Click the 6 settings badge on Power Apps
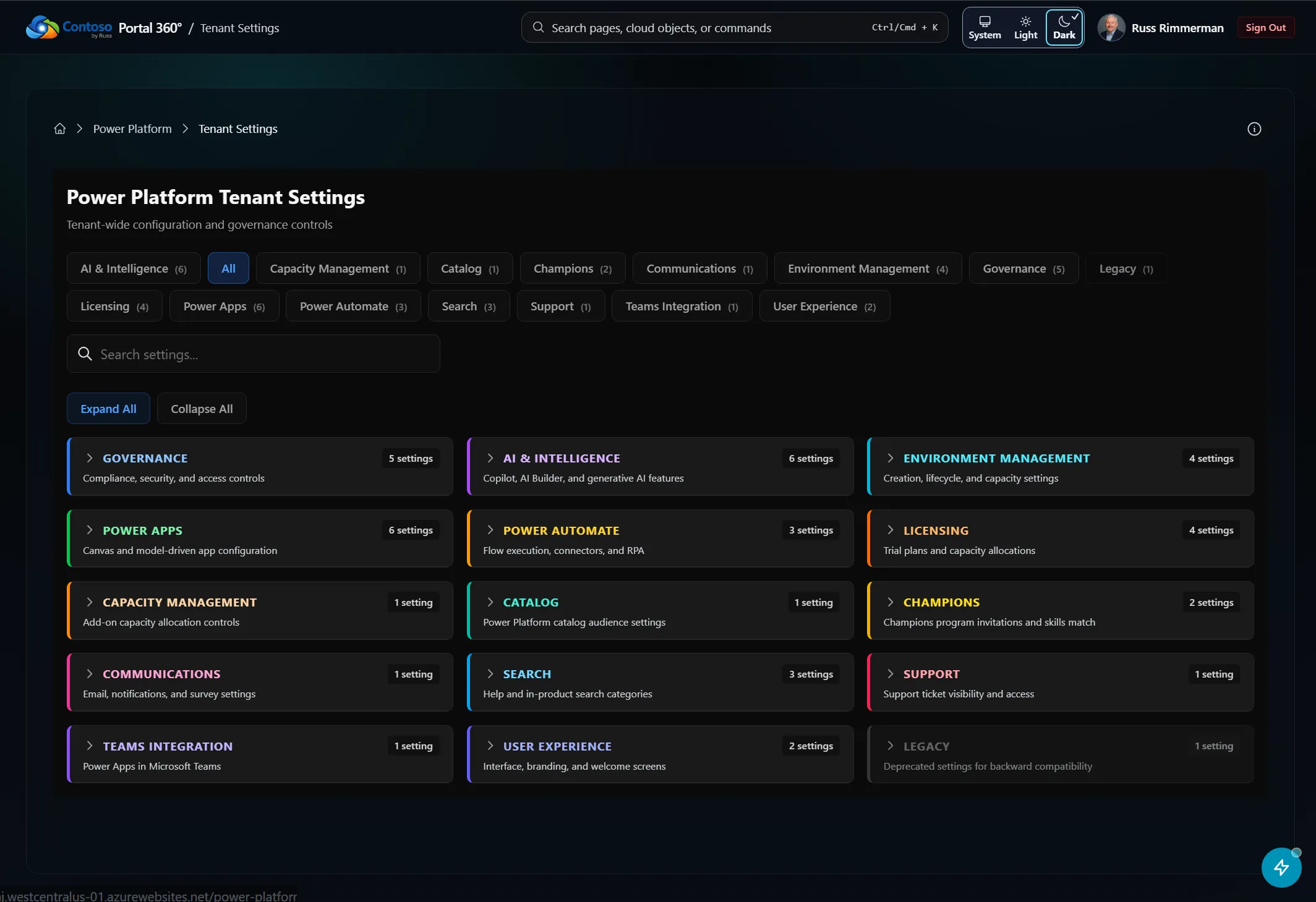Screen dimensions: 1316x902 coord(411,530)
